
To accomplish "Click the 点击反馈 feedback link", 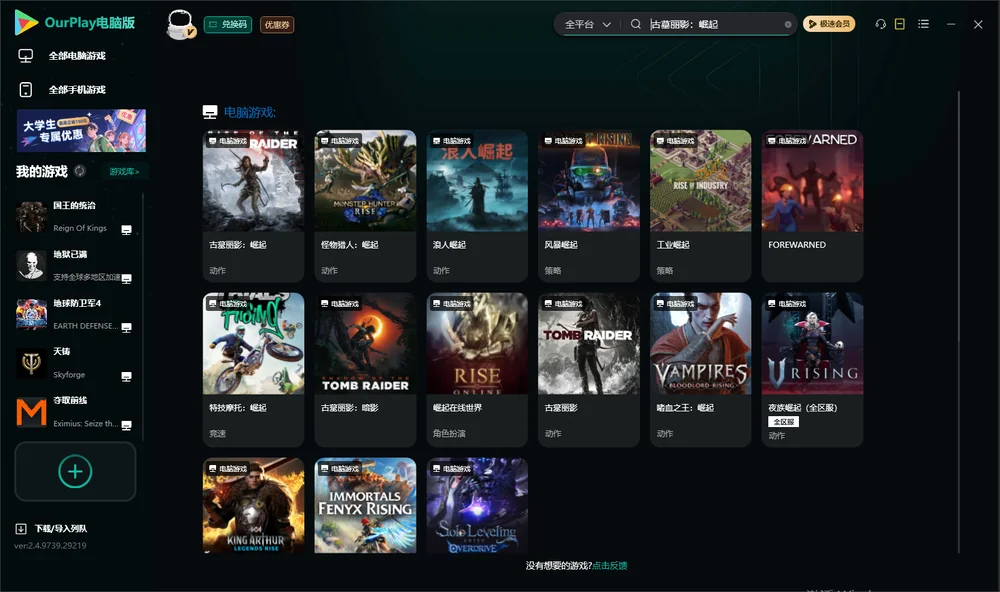I will [610, 566].
